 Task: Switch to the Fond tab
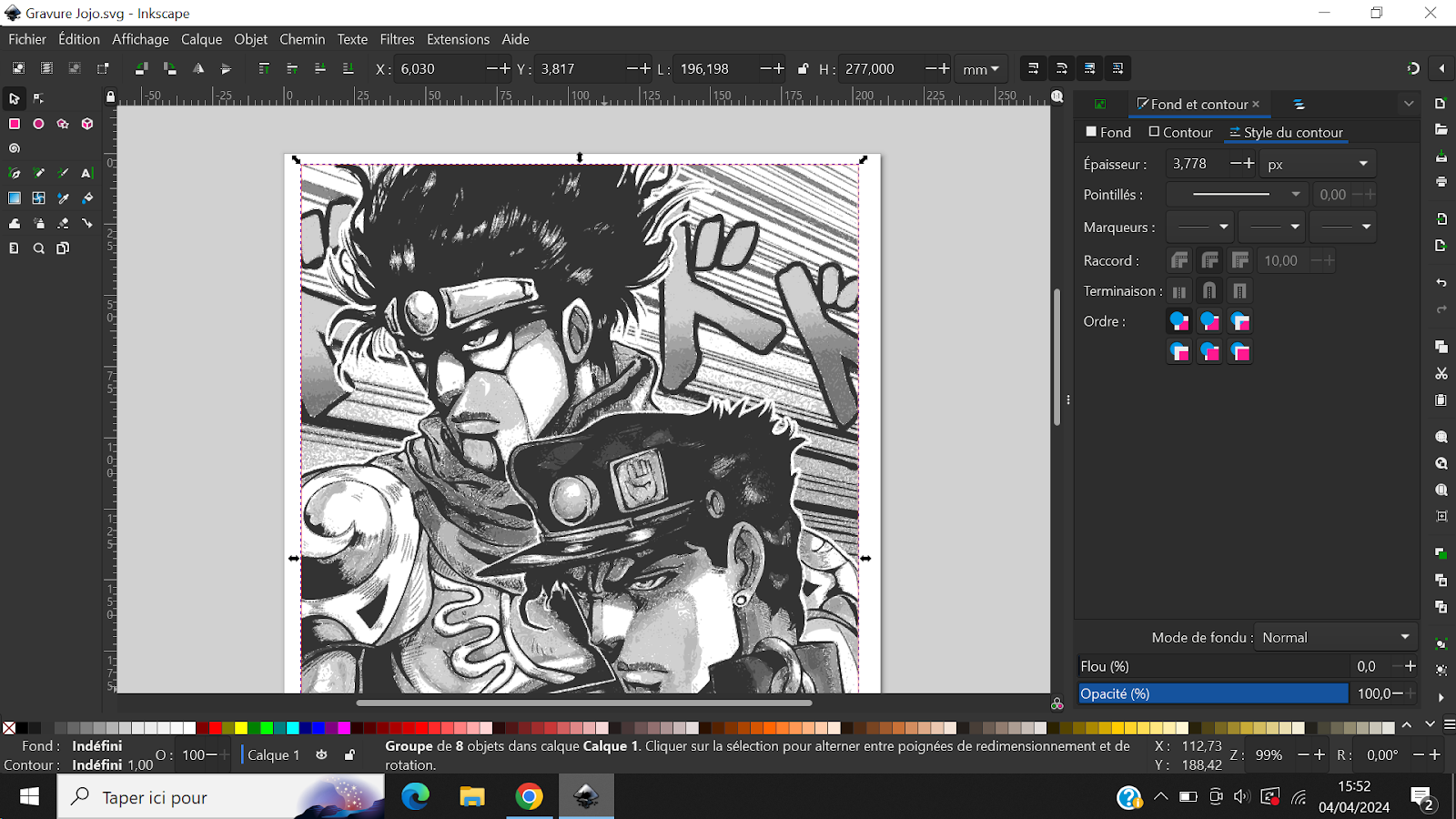pyautogui.click(x=1108, y=132)
